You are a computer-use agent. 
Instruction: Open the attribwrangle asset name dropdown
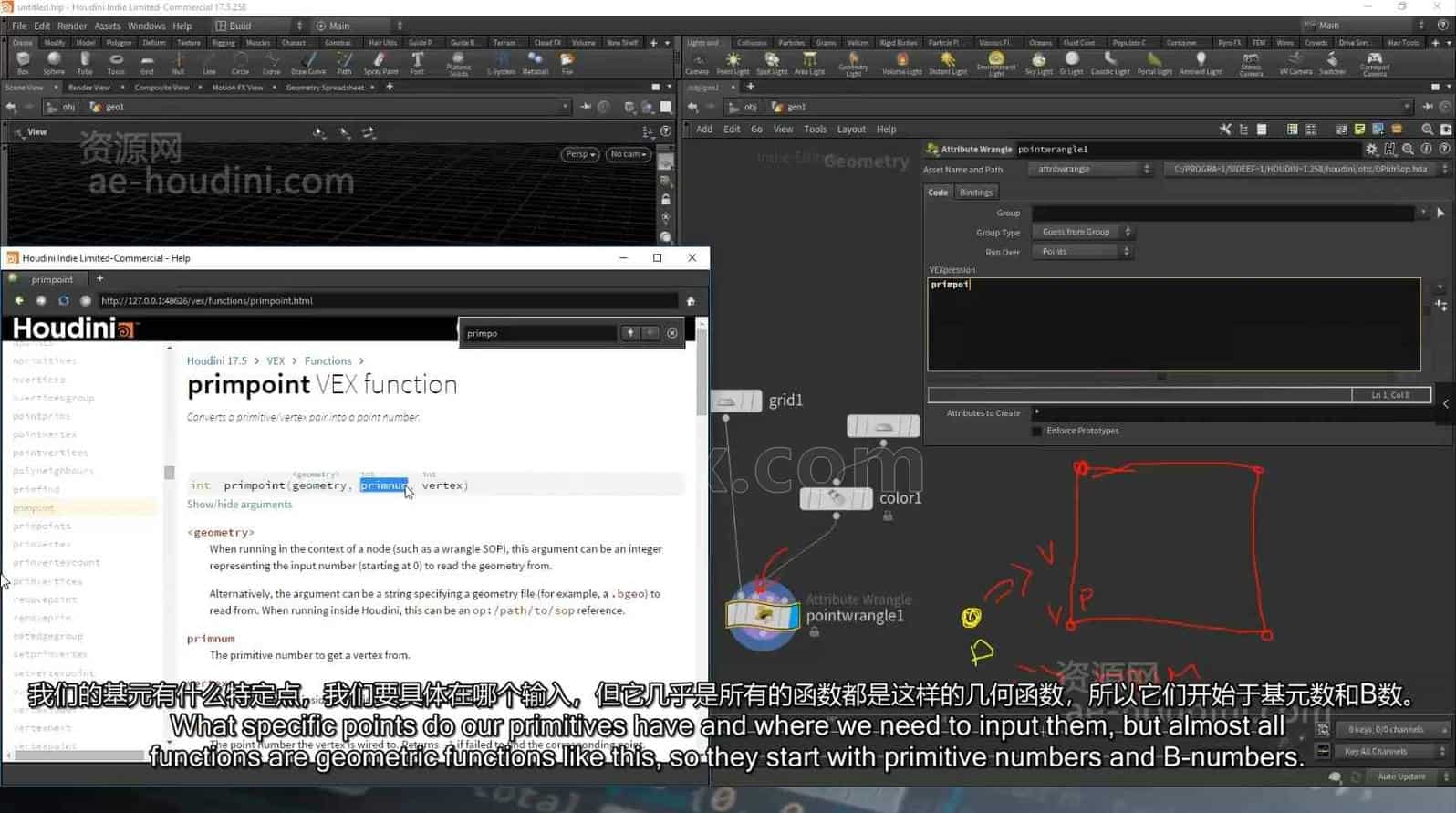(1092, 169)
